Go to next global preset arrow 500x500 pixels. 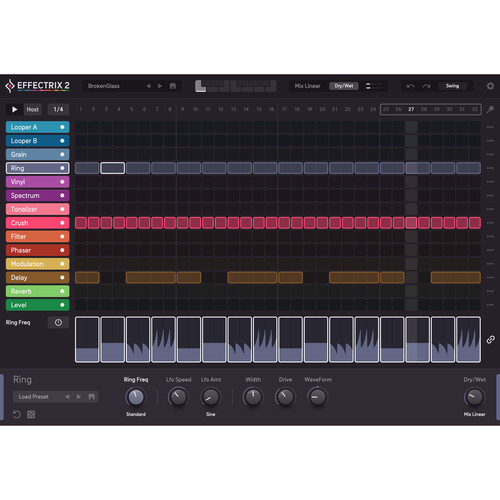(x=160, y=86)
